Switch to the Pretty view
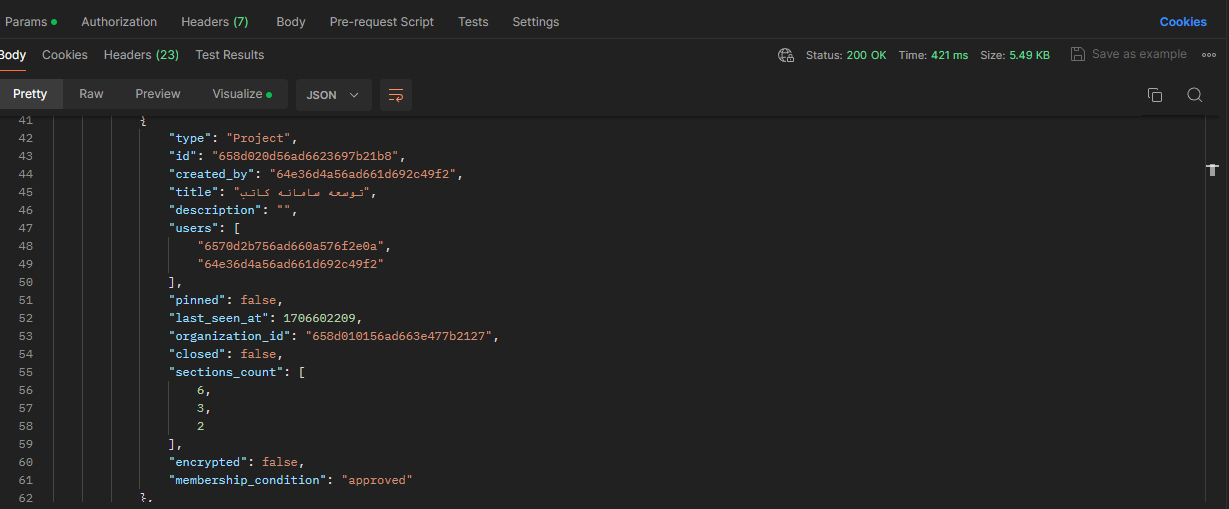Viewport: 1229px width, 509px height. point(30,94)
